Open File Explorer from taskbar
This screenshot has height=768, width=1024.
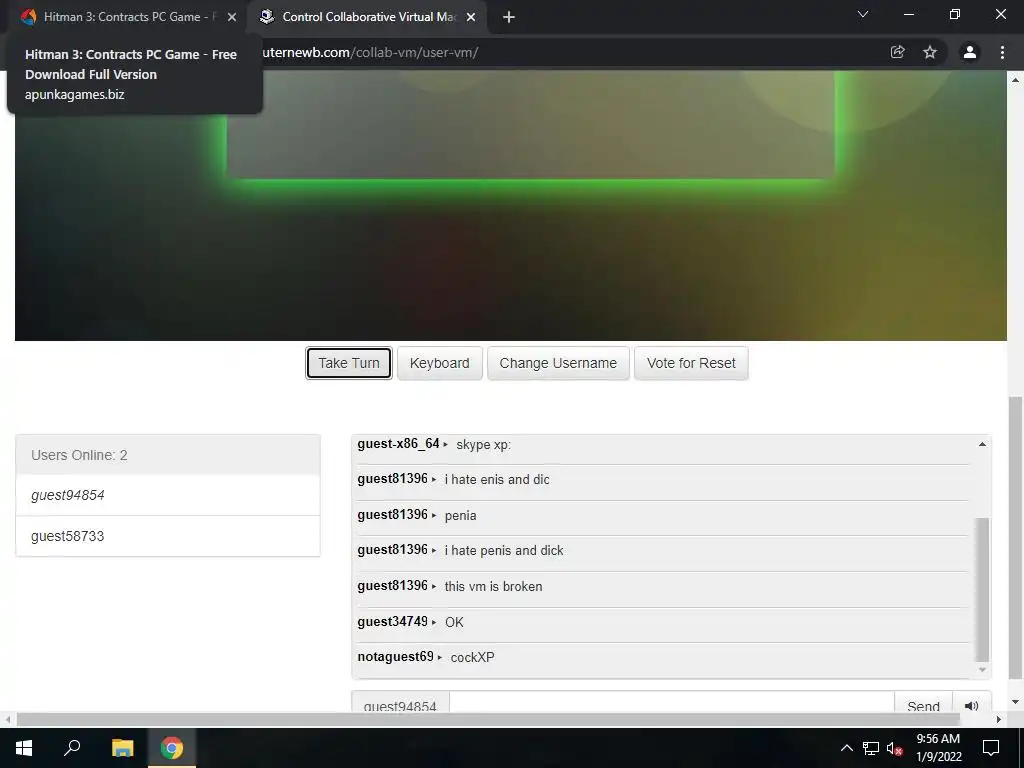point(122,748)
